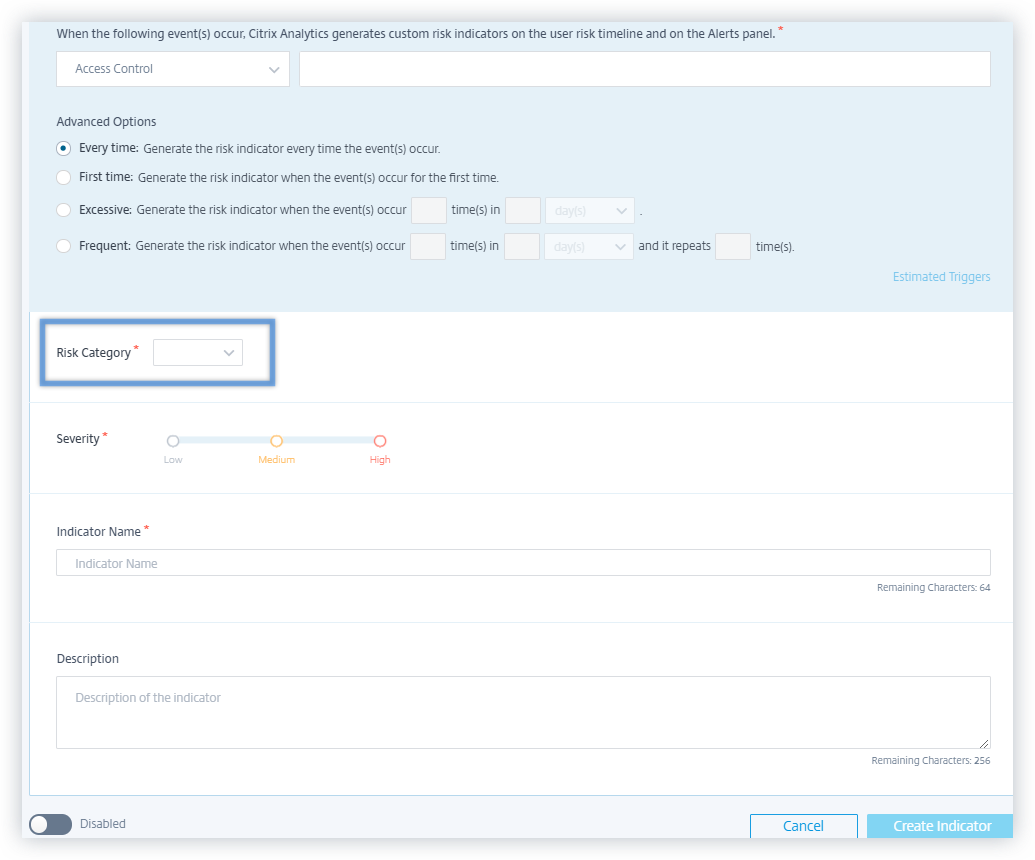Viewport: 1035px width, 860px height.
Task: Click the Frequent occurrence count field
Action: (428, 246)
